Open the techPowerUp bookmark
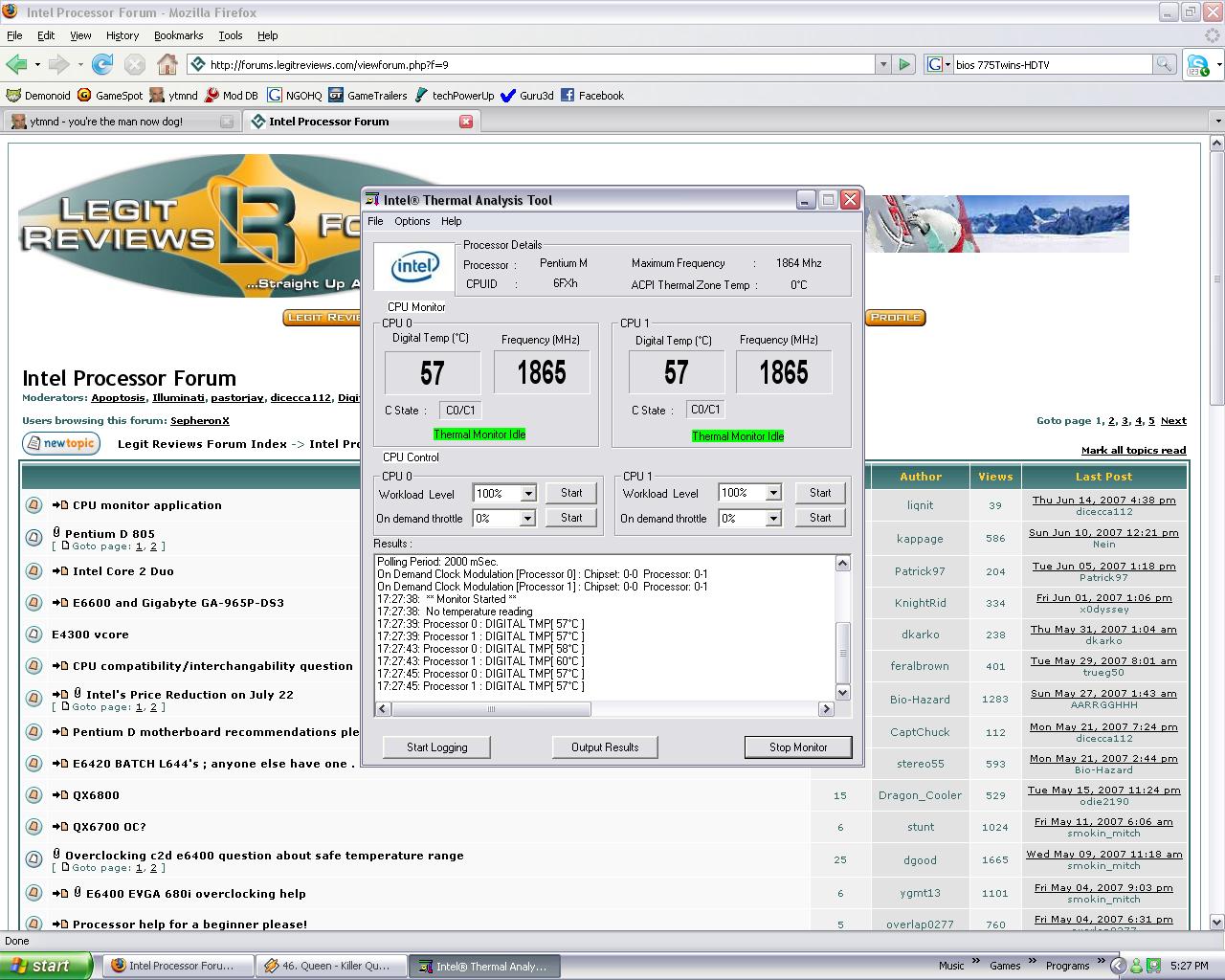Image resolution: width=1225 pixels, height=980 pixels. coord(454,96)
